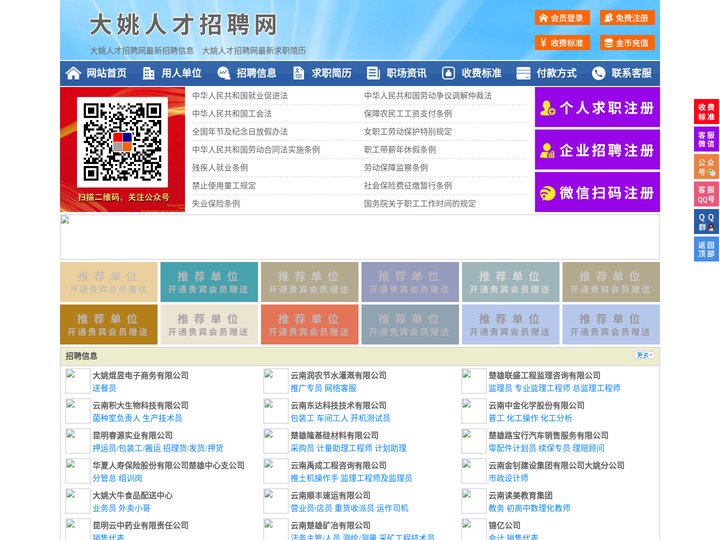Click the teal 推荐单位 tile
This screenshot has width=720, height=540.
click(209, 282)
